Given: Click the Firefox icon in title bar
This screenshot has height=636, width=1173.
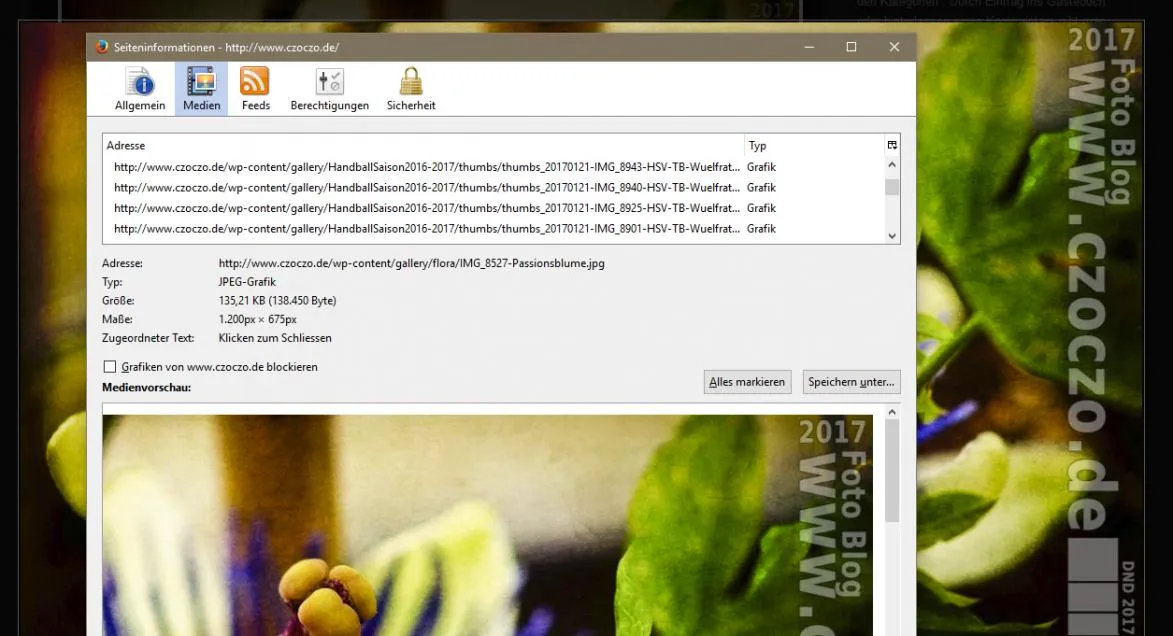Looking at the screenshot, I should pos(102,47).
